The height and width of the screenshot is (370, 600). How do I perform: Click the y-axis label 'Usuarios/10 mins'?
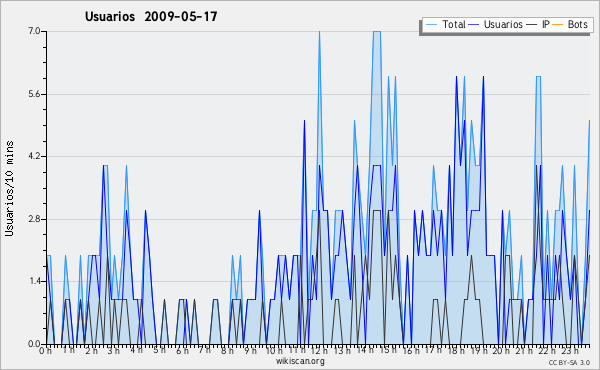(9, 189)
